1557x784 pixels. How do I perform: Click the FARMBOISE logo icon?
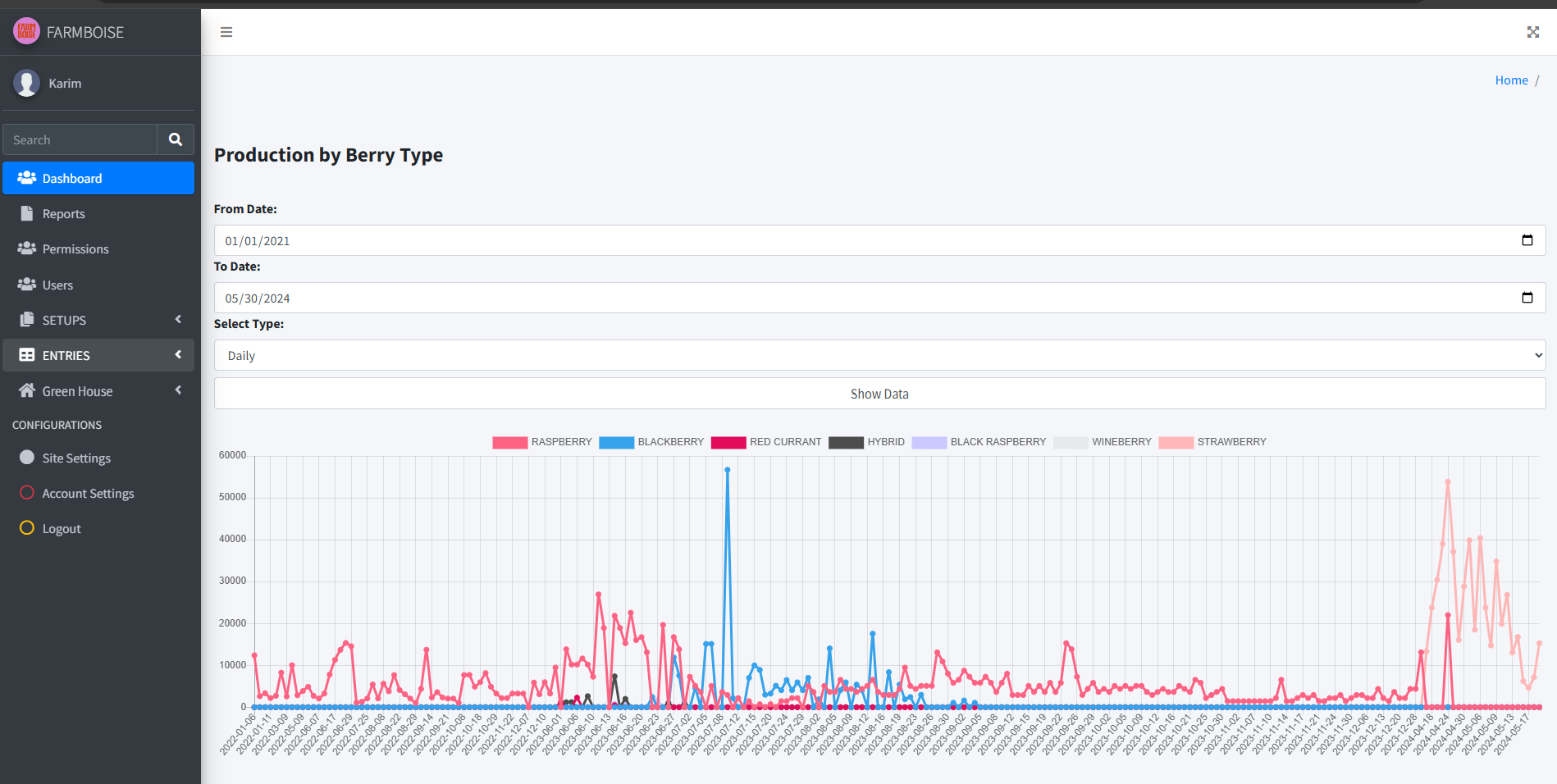(x=26, y=32)
